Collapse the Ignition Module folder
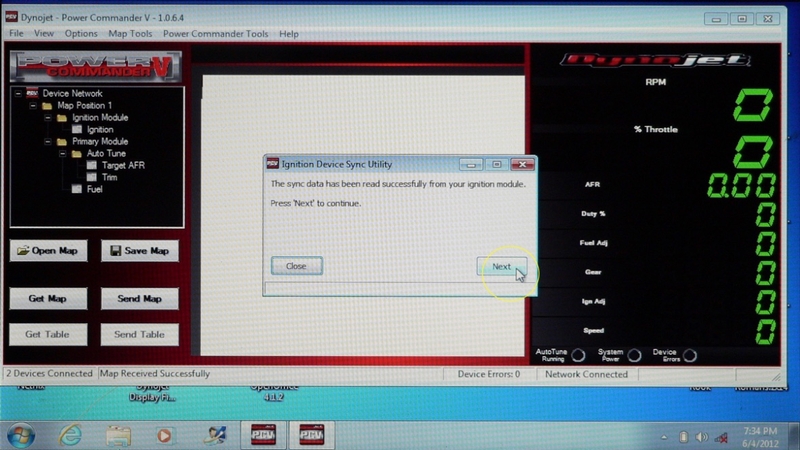Image resolution: width=800 pixels, height=450 pixels. (46, 118)
